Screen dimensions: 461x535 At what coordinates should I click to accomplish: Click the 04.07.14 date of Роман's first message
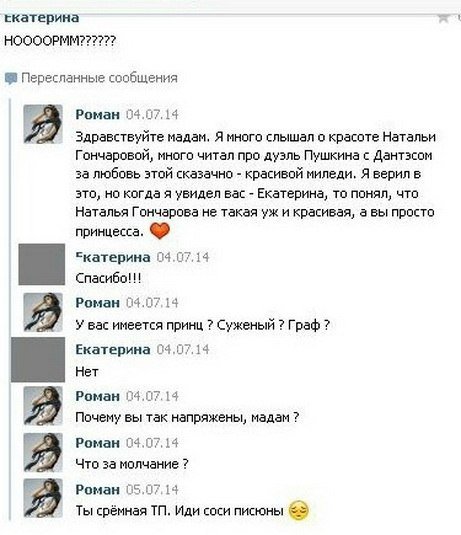(152, 115)
